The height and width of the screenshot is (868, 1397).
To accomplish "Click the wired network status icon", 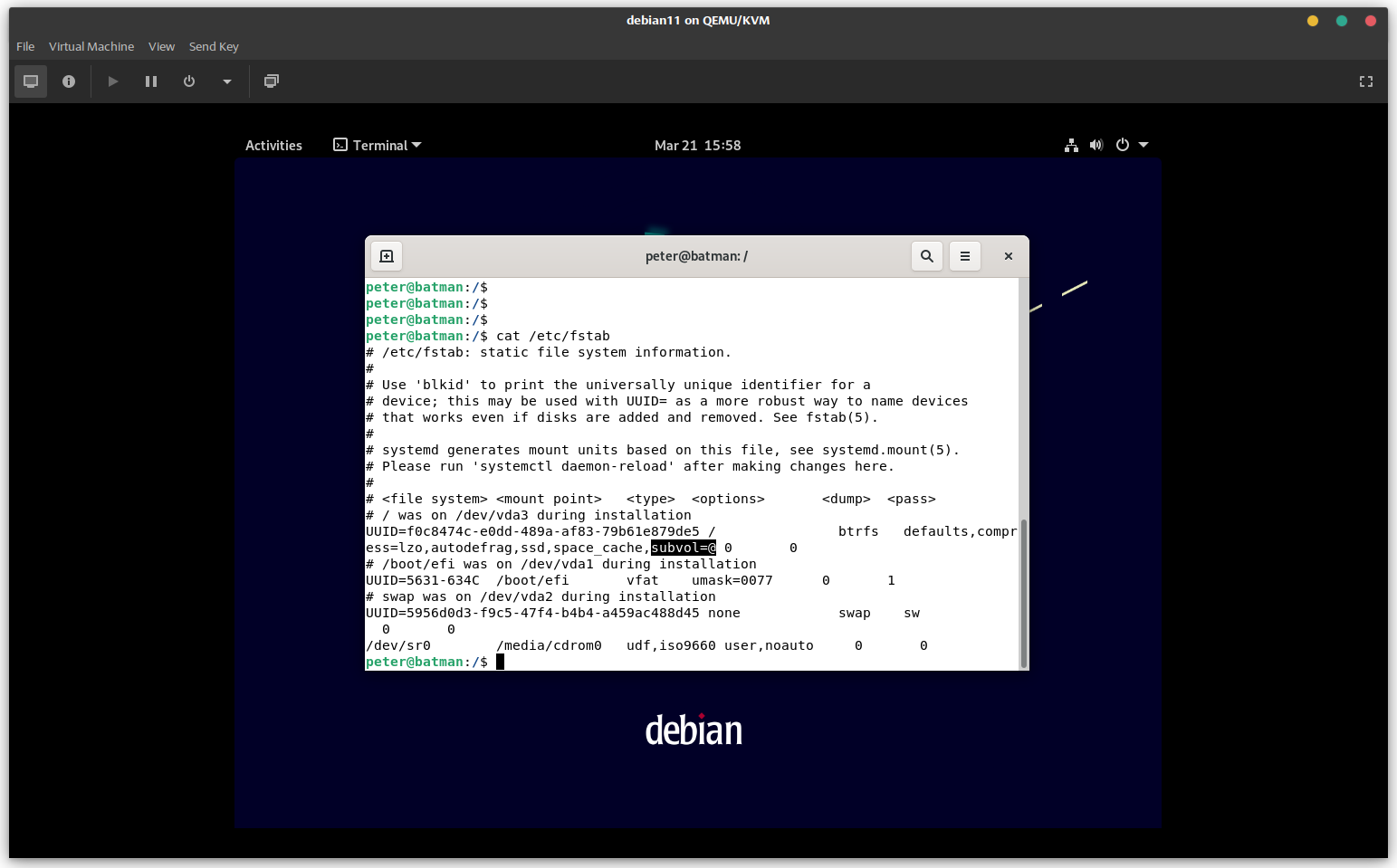I will 1071,145.
